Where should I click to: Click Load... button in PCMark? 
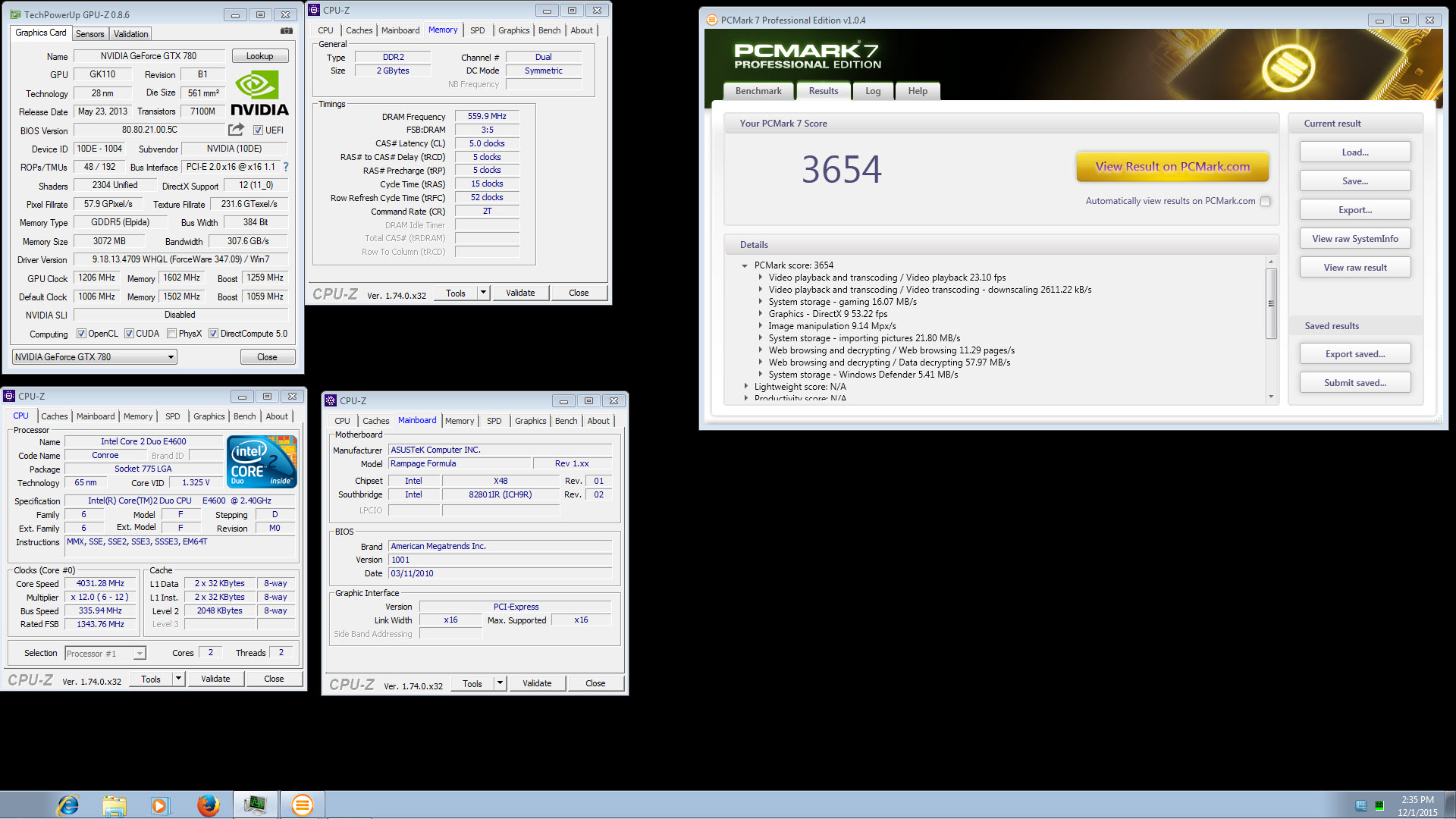1355,152
